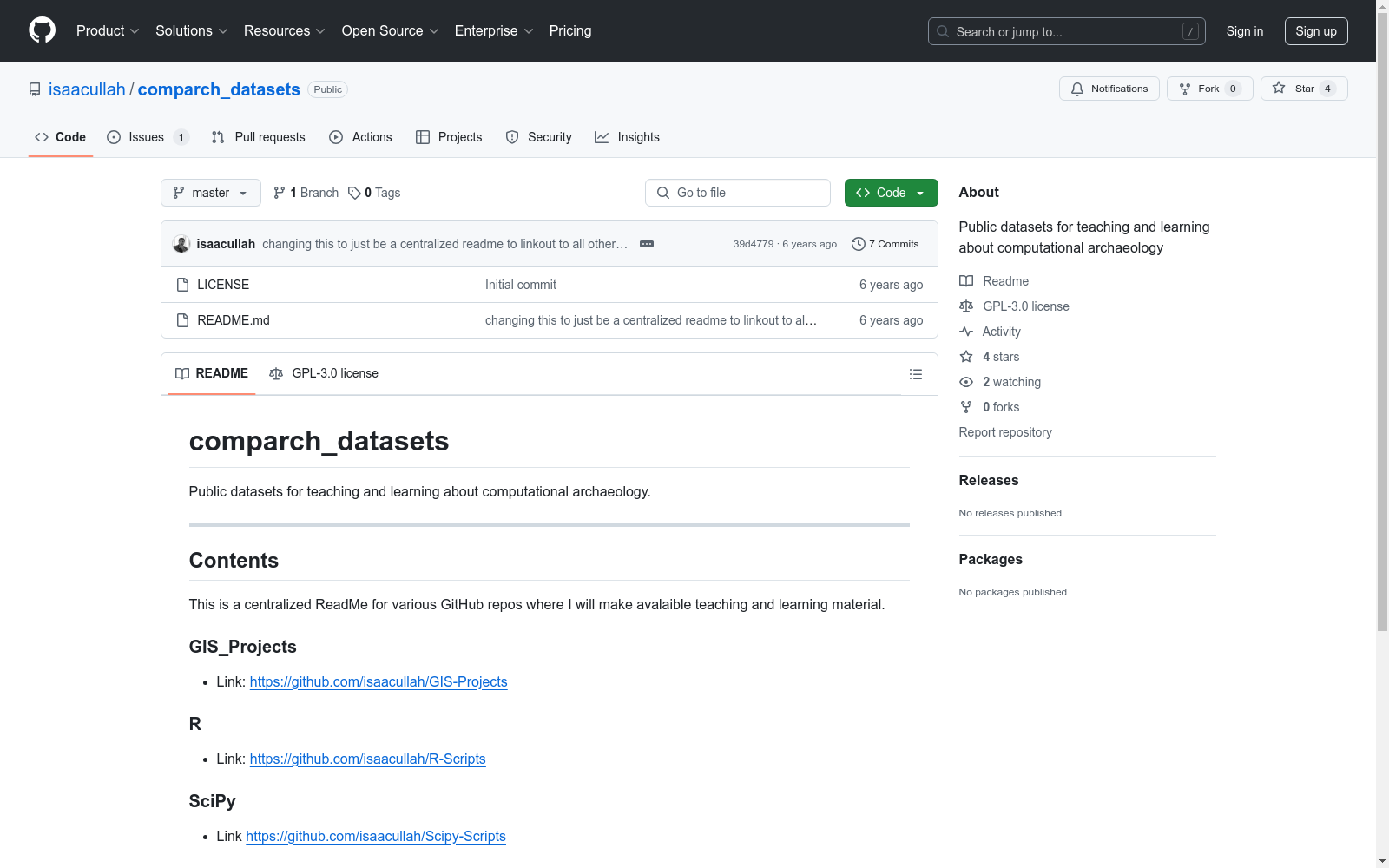
Task: Expand the Product menu
Action: [108, 30]
